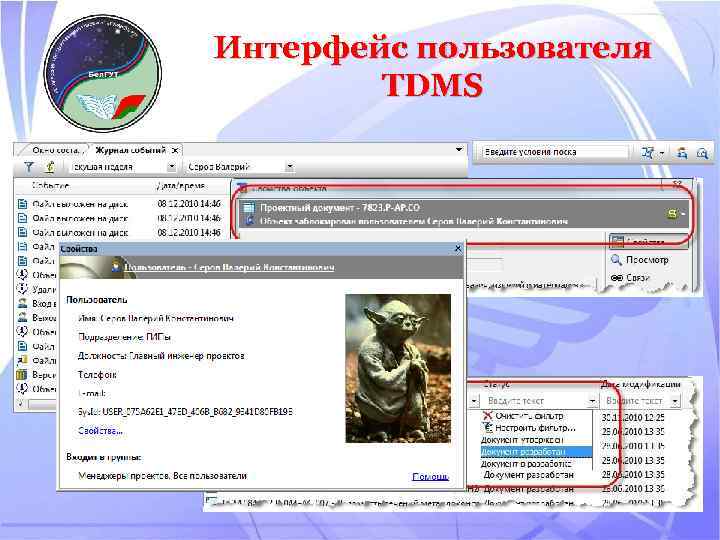This screenshot has width=720, height=540.
Task: Click the last magnifier icon on the search toolbar
Action: [x=703, y=153]
